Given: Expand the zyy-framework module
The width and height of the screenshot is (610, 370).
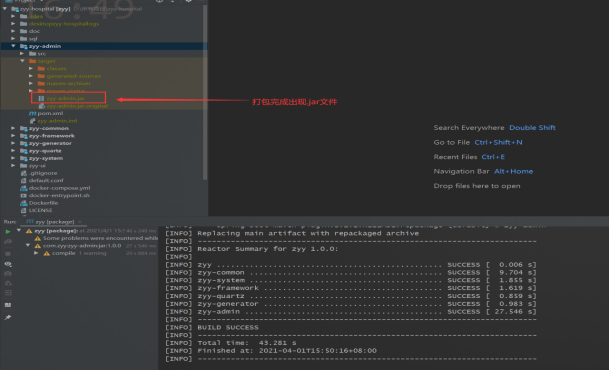Looking at the screenshot, I should [x=13, y=136].
